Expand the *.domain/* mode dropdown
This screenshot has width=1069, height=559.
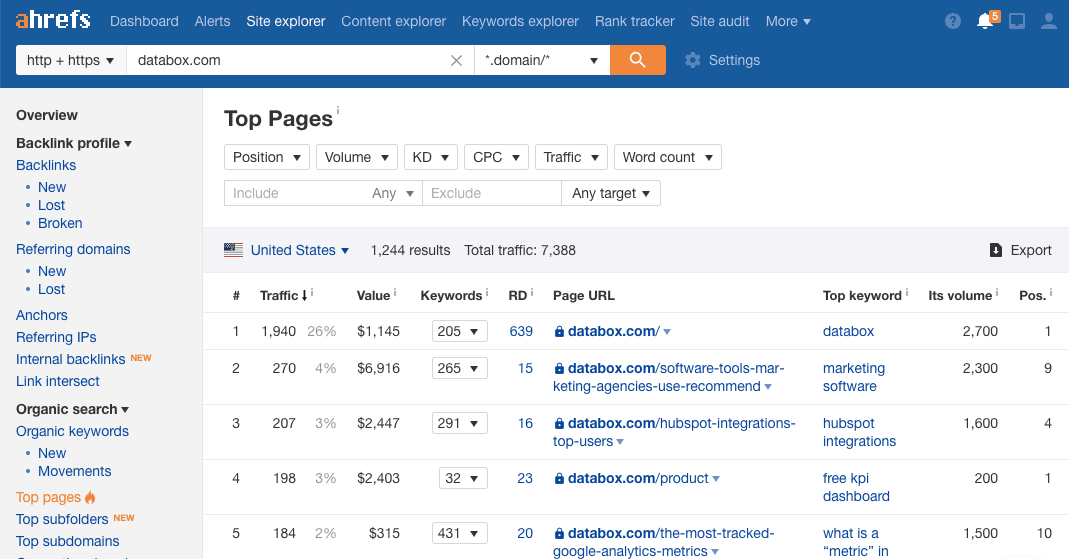541,60
